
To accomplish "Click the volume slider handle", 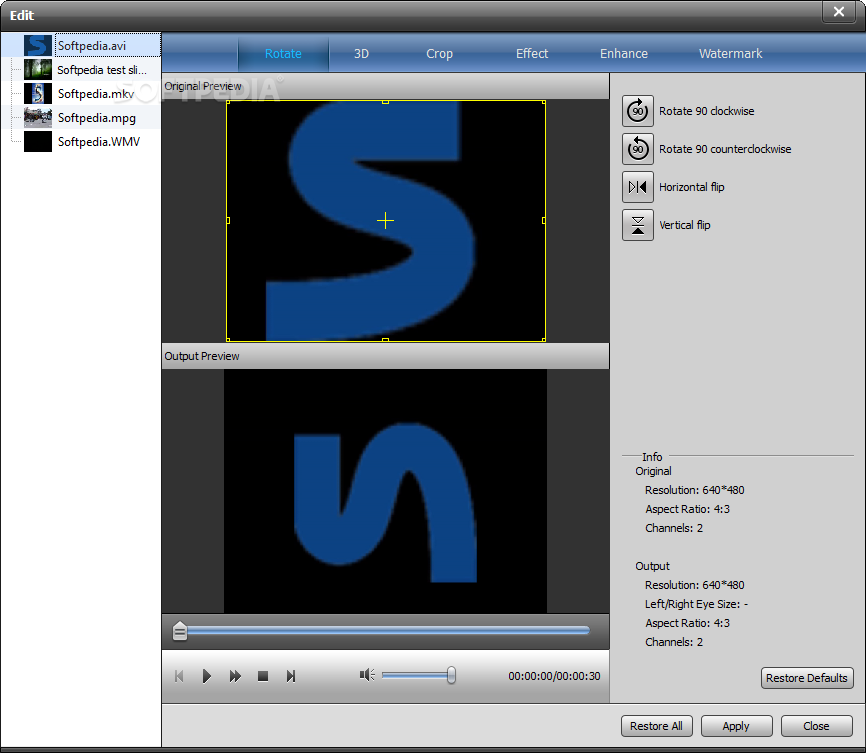I will pyautogui.click(x=451, y=675).
